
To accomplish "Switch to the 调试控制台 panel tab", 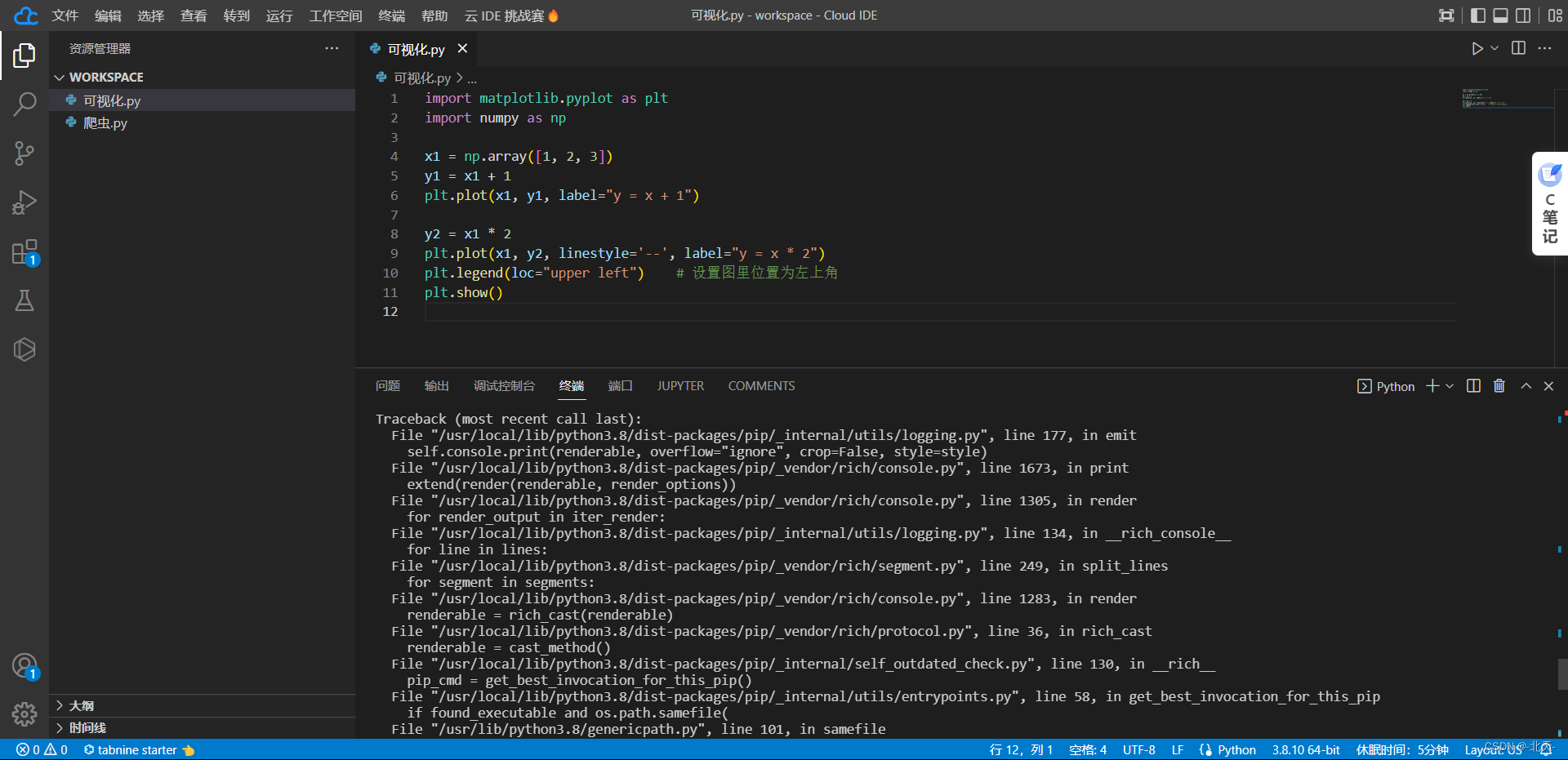I will pyautogui.click(x=504, y=386).
